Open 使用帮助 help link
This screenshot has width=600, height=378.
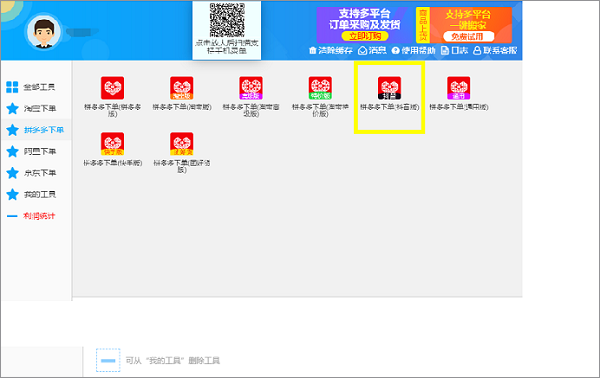click(414, 51)
